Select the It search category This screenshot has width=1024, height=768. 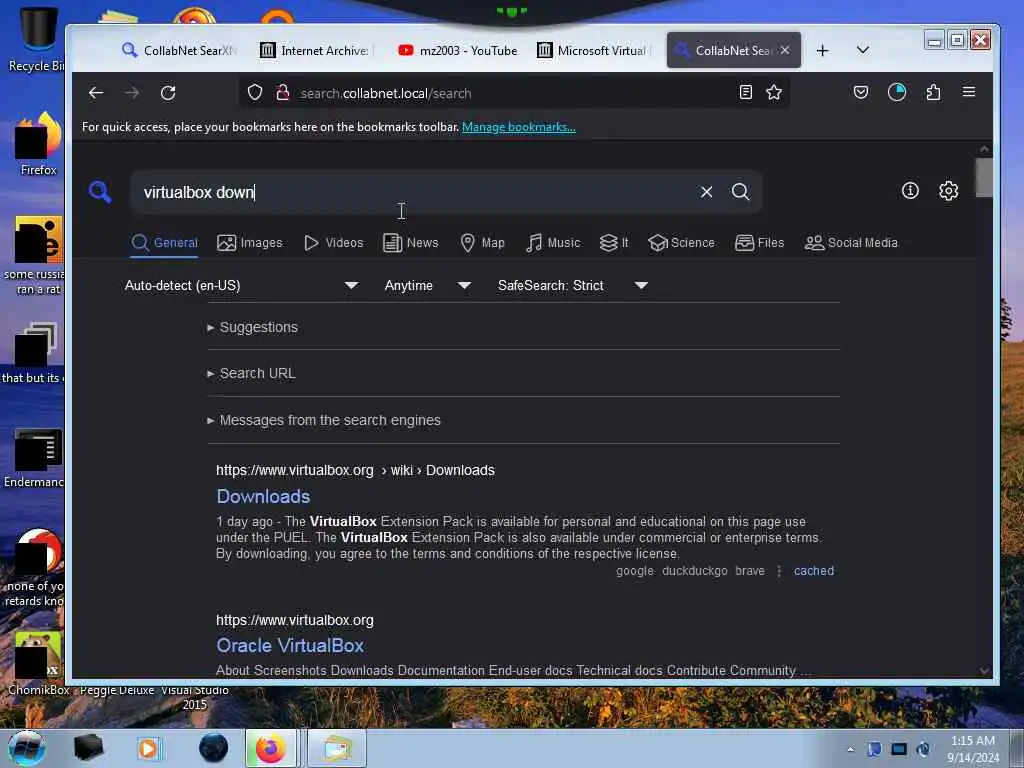[614, 243]
